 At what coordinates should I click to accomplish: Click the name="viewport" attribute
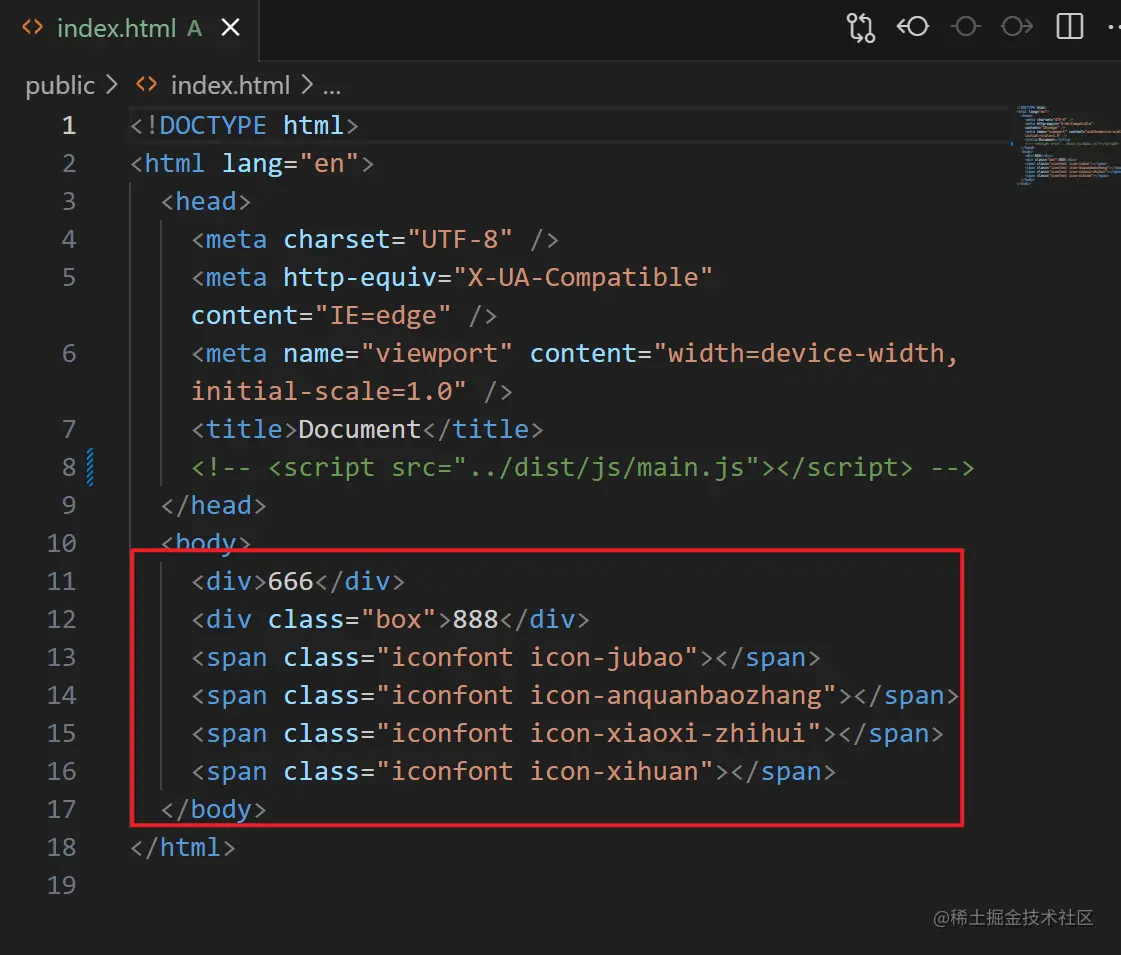click(x=397, y=353)
